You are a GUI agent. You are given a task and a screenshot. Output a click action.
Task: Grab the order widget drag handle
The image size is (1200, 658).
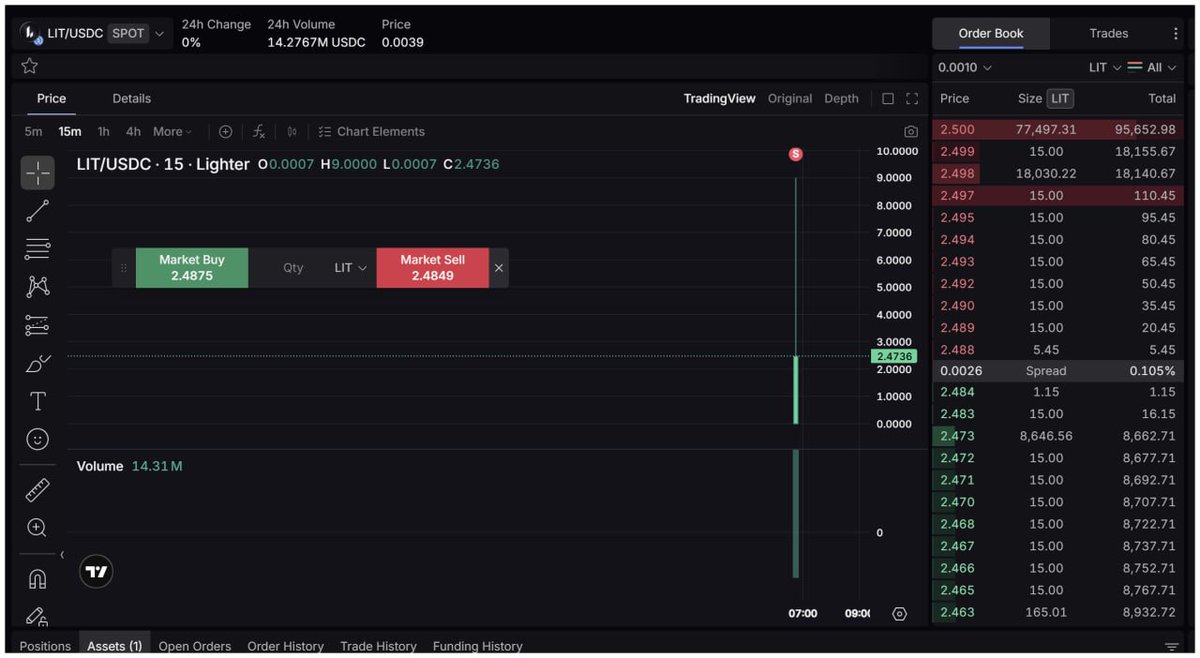pyautogui.click(x=124, y=268)
